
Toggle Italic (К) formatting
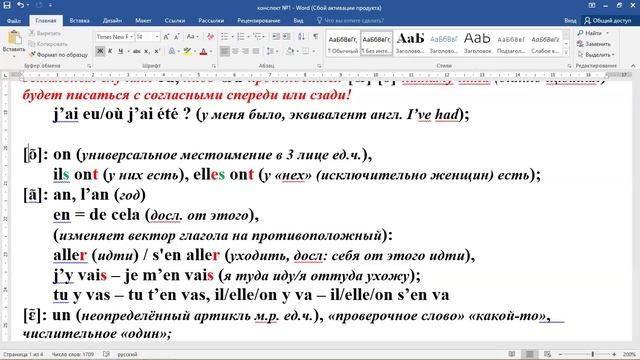[110, 51]
